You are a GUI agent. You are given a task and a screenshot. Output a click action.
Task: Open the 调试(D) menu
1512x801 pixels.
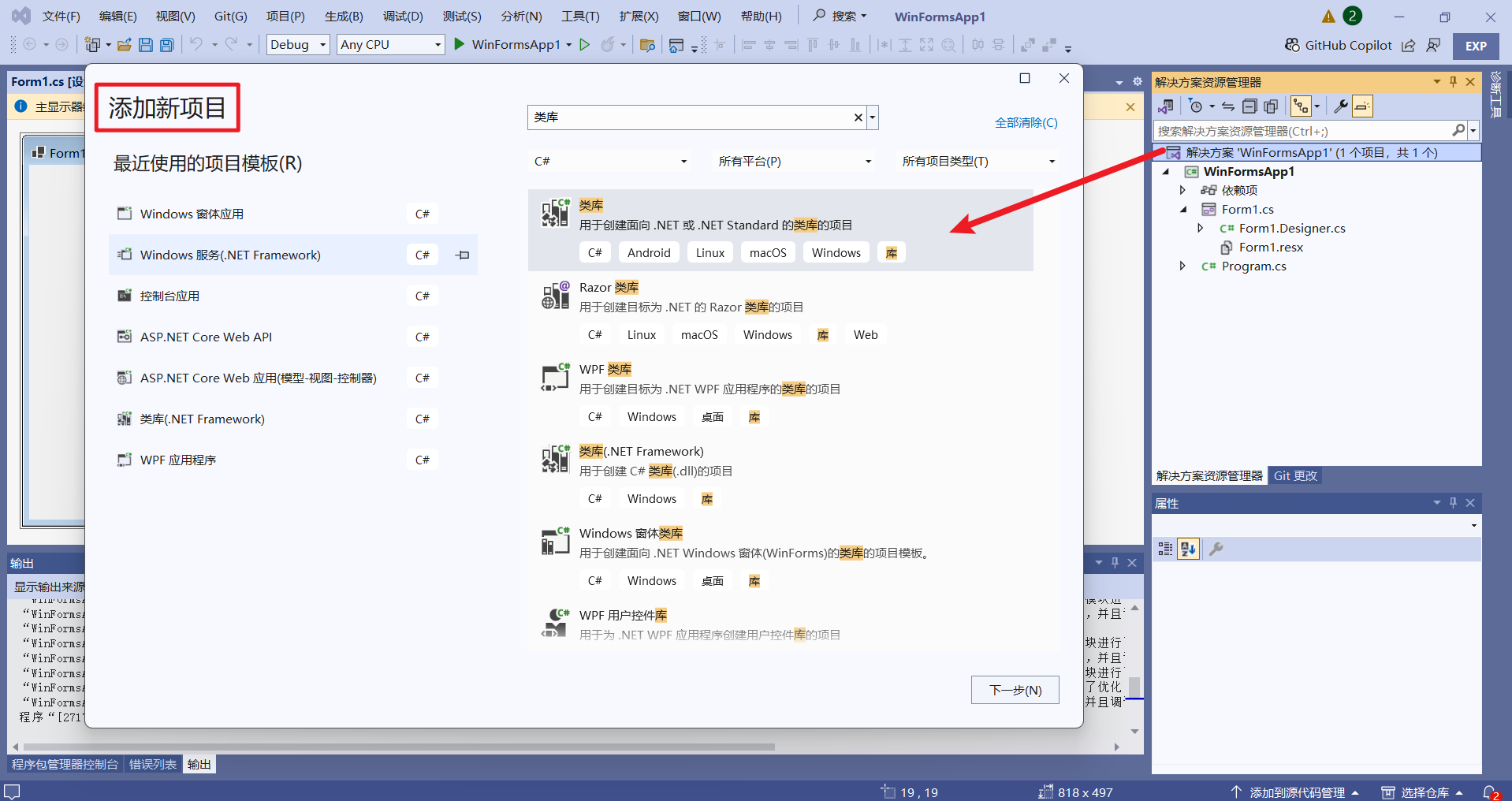(403, 17)
